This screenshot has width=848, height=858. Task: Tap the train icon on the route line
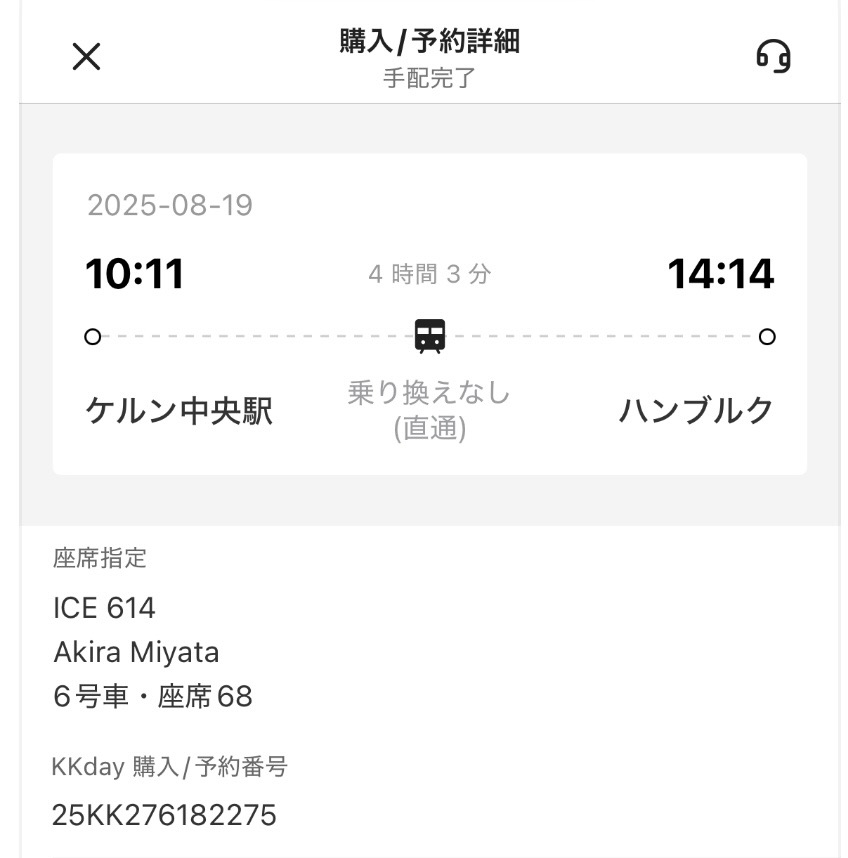click(x=430, y=336)
